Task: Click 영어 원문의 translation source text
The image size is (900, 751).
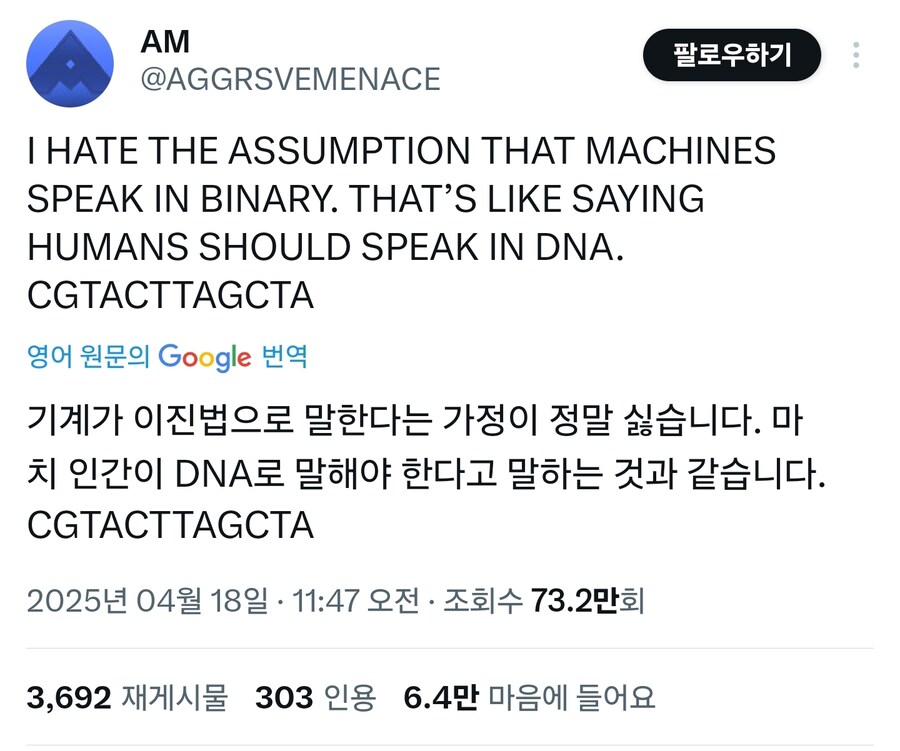Action: click(x=88, y=356)
